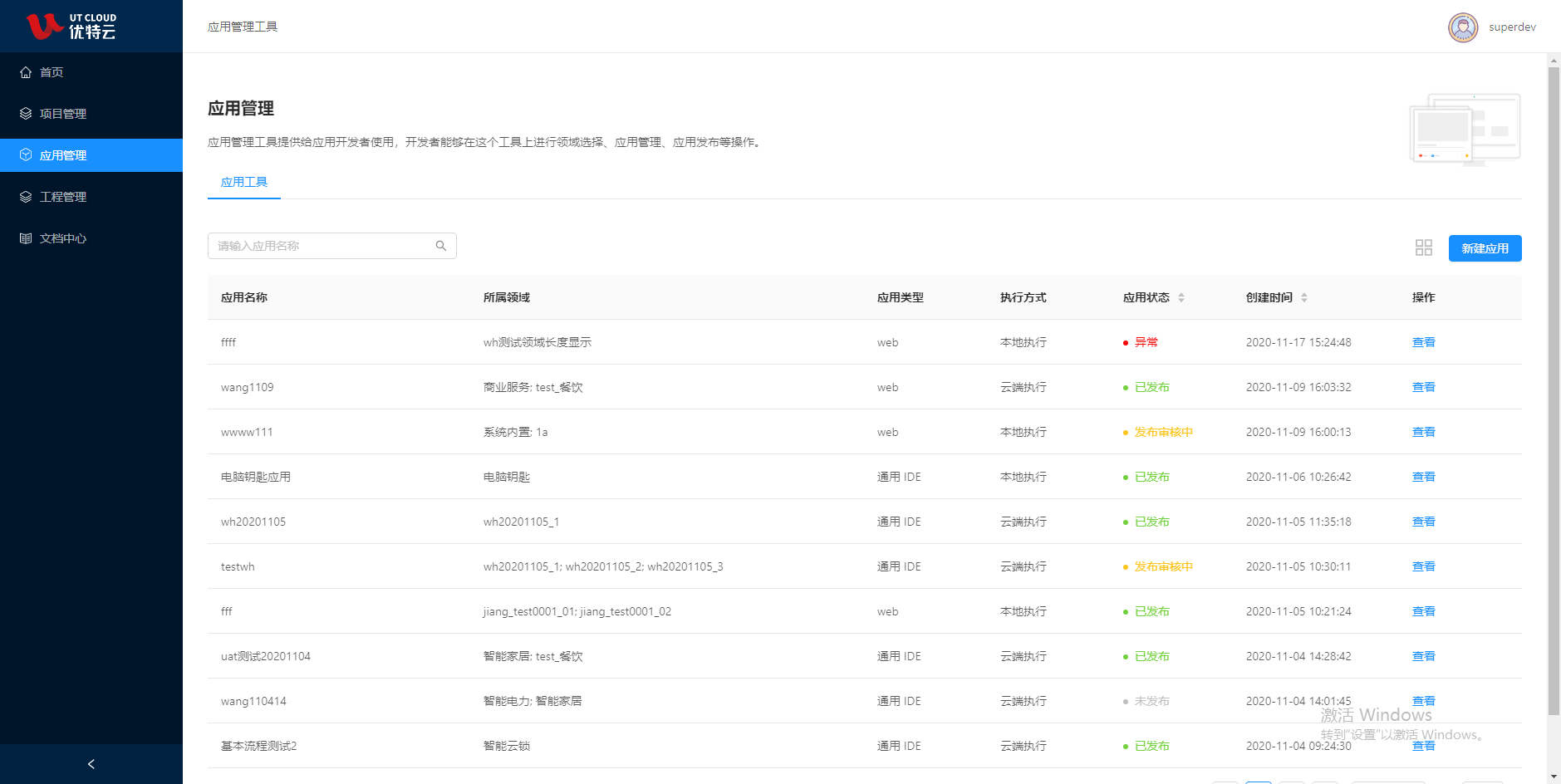This screenshot has width=1561, height=784.
Task: Click the layers icon beside 工程管理
Action: 26,197
